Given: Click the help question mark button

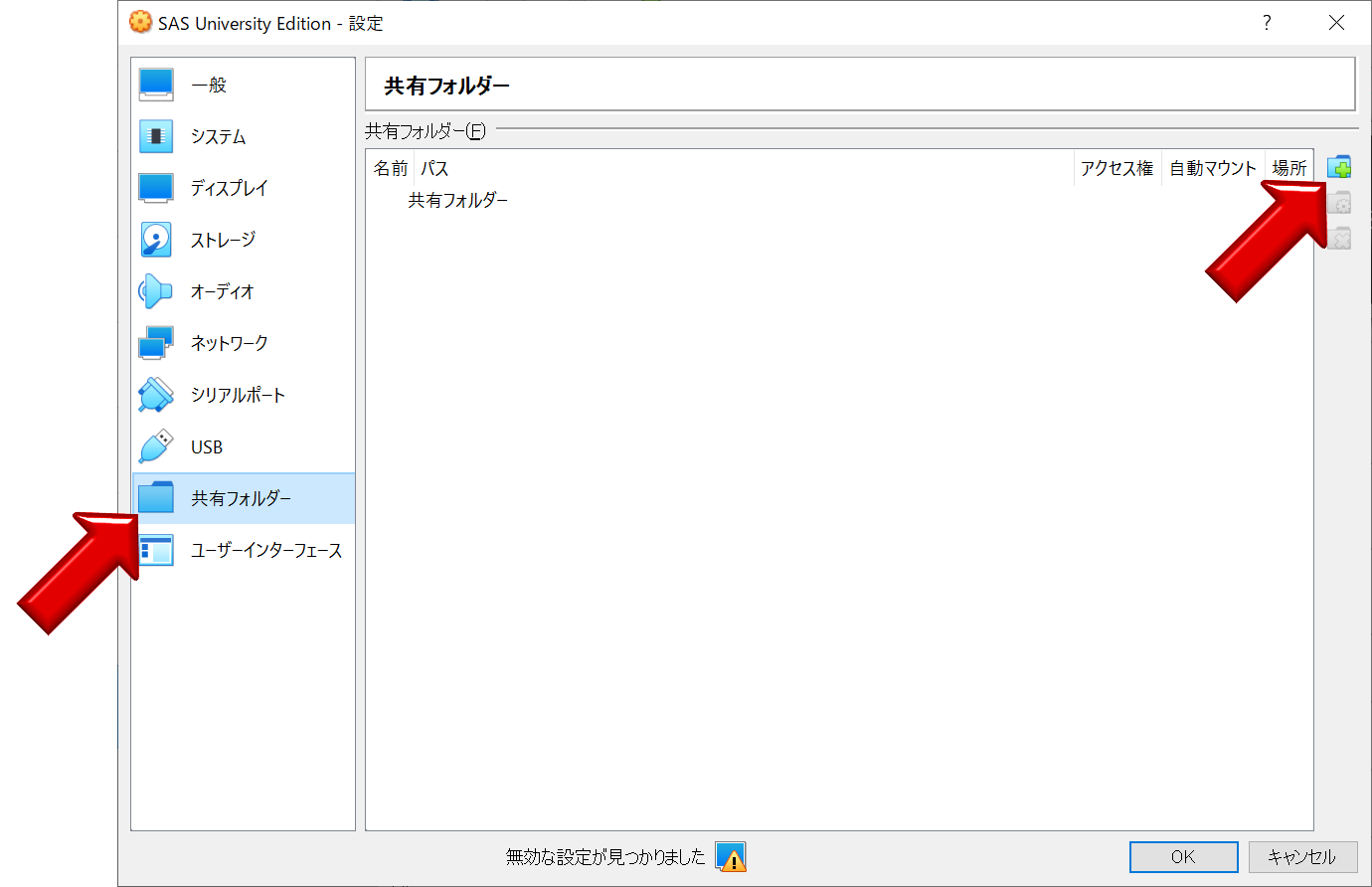Looking at the screenshot, I should (x=1267, y=23).
